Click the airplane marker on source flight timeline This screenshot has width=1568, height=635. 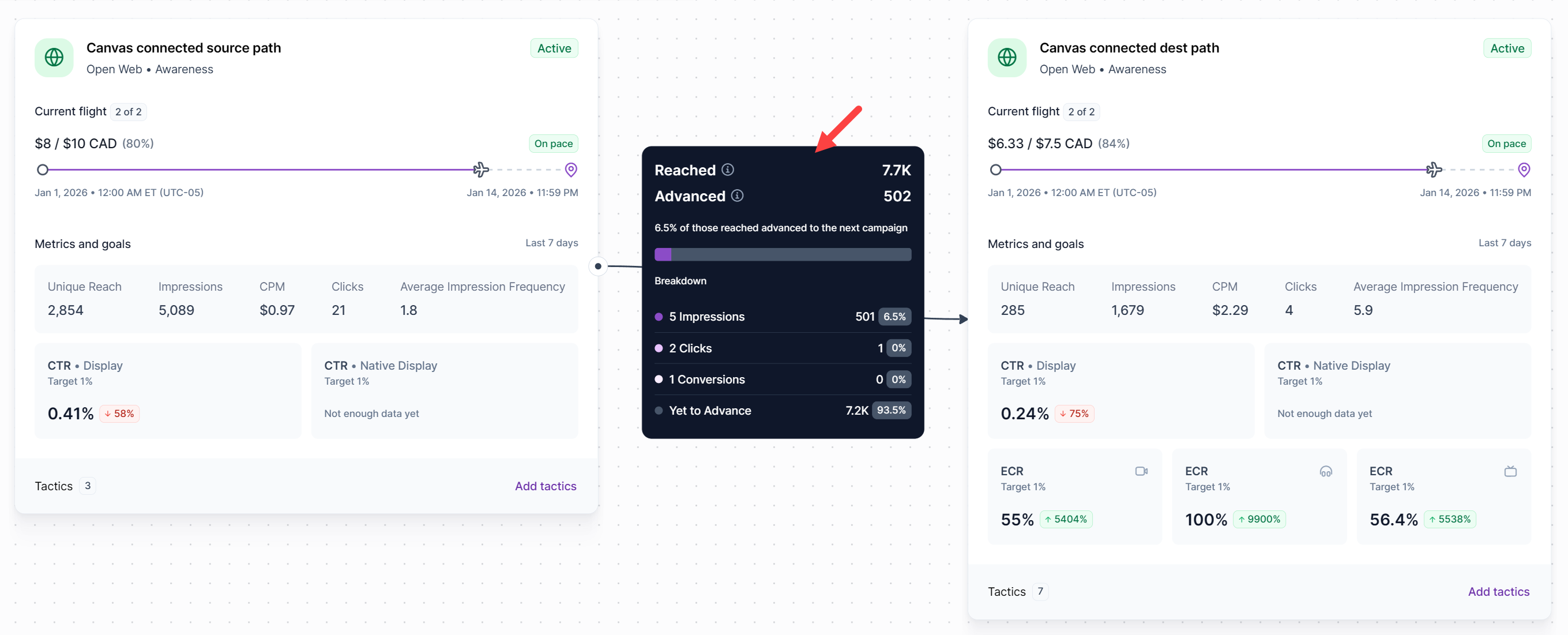point(481,169)
